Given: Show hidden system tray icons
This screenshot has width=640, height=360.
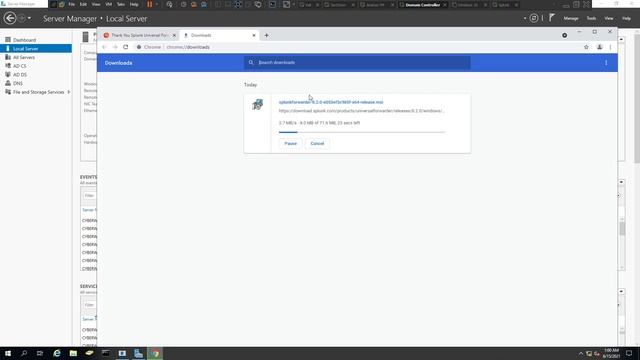Looking at the screenshot, I should (x=581, y=353).
